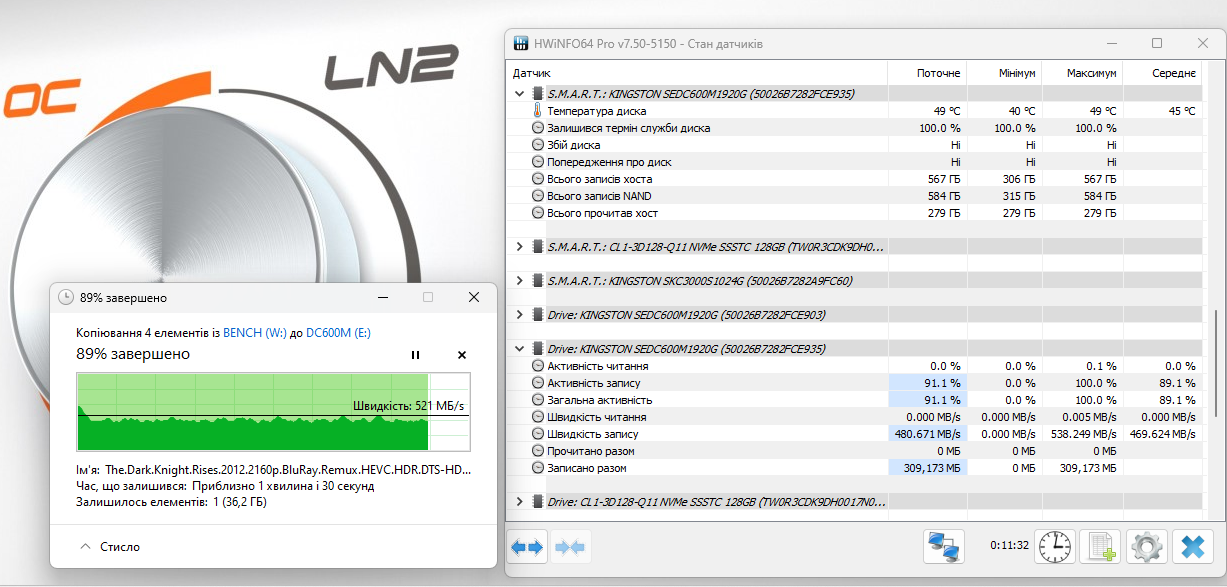
Task: Click the remaining time text in copy dialog
Action: 225,486
